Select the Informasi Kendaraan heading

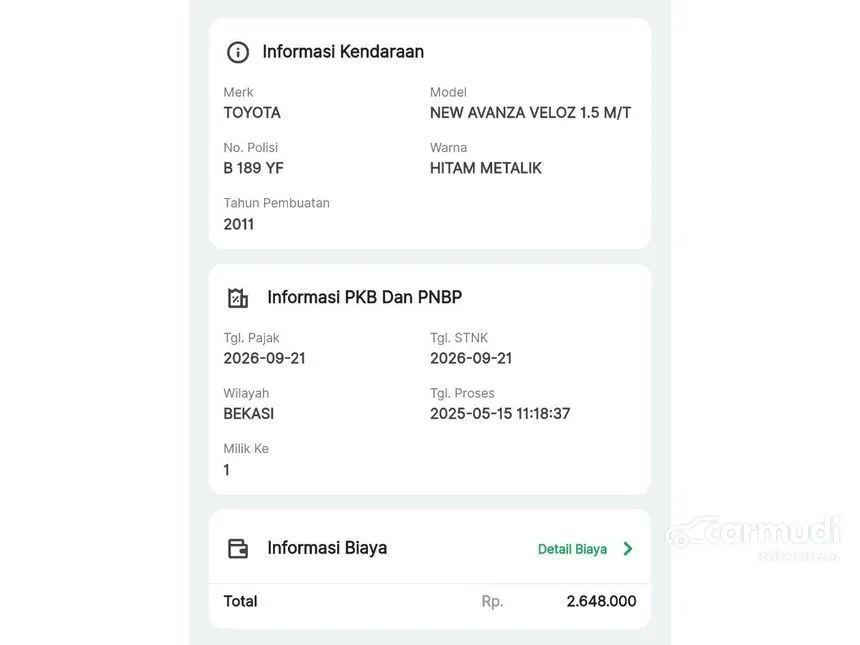click(343, 52)
